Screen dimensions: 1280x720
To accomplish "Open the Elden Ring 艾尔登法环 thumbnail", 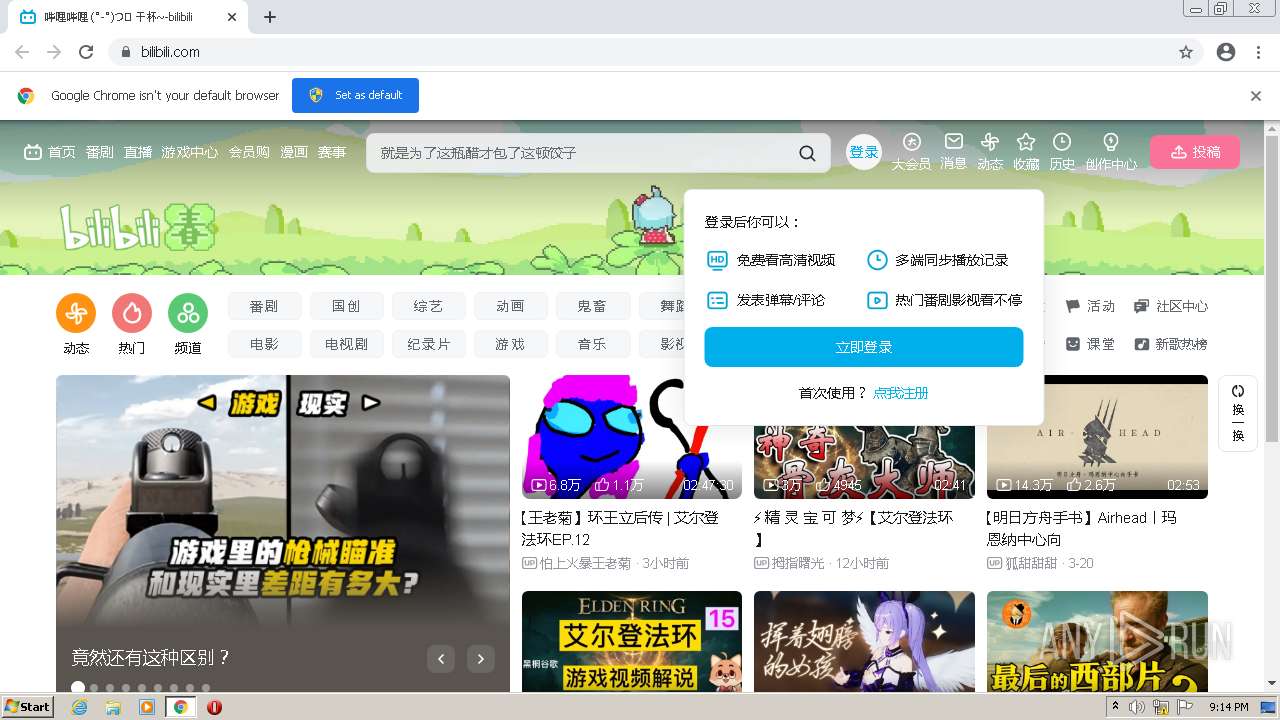I will click(632, 641).
